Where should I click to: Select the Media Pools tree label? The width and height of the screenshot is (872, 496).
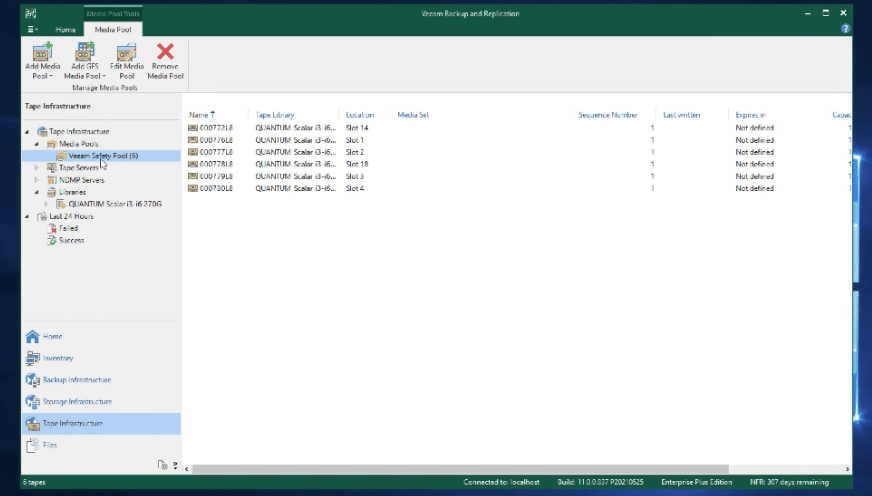pos(78,144)
